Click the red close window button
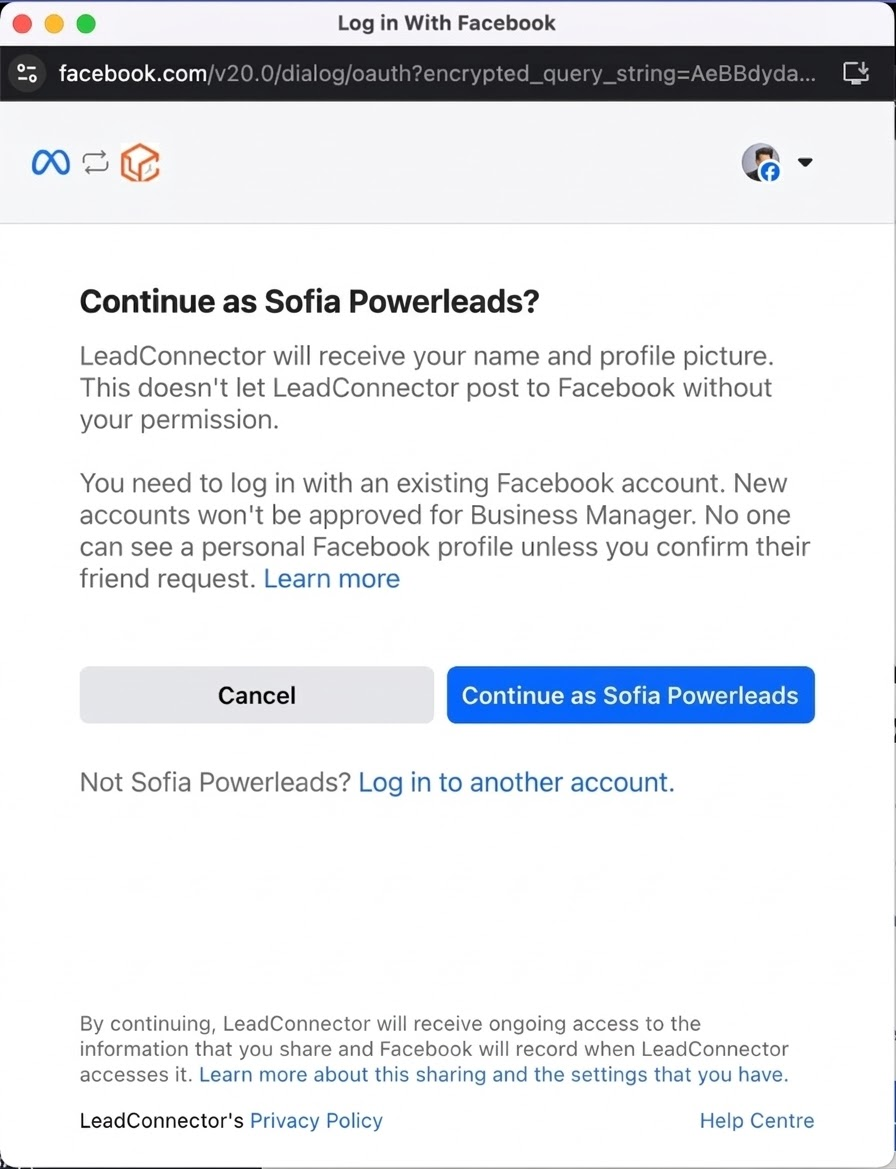The width and height of the screenshot is (896, 1169). point(22,23)
